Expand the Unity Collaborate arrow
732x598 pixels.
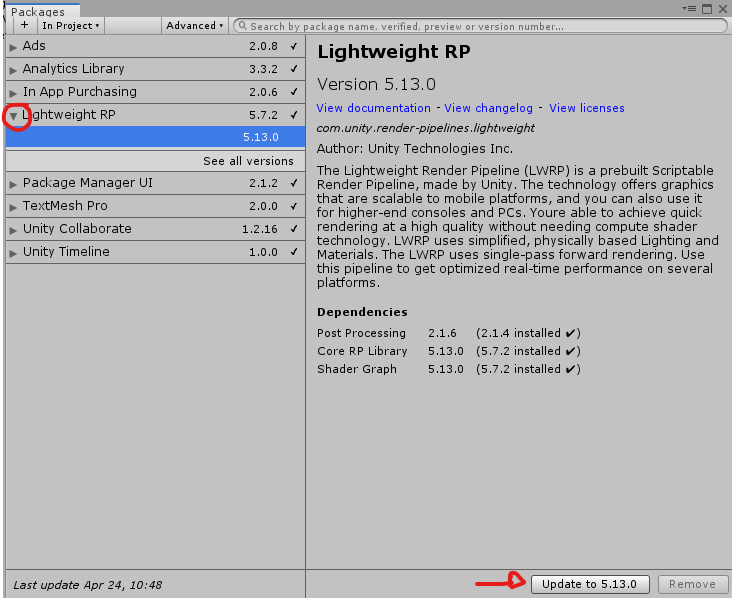point(13,230)
